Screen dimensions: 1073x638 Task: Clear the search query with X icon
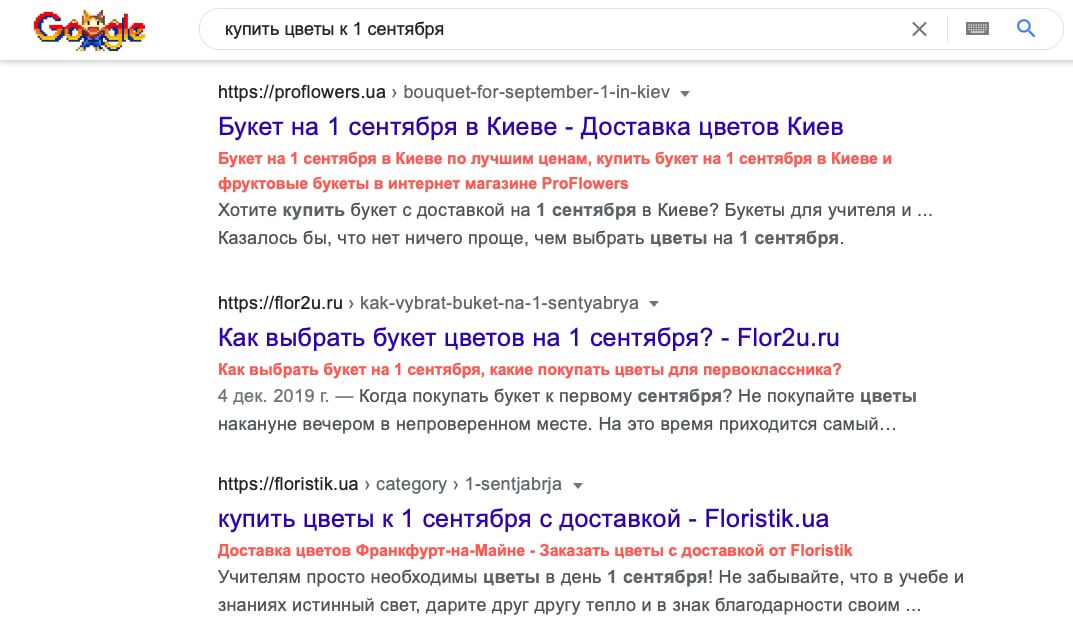(x=919, y=29)
